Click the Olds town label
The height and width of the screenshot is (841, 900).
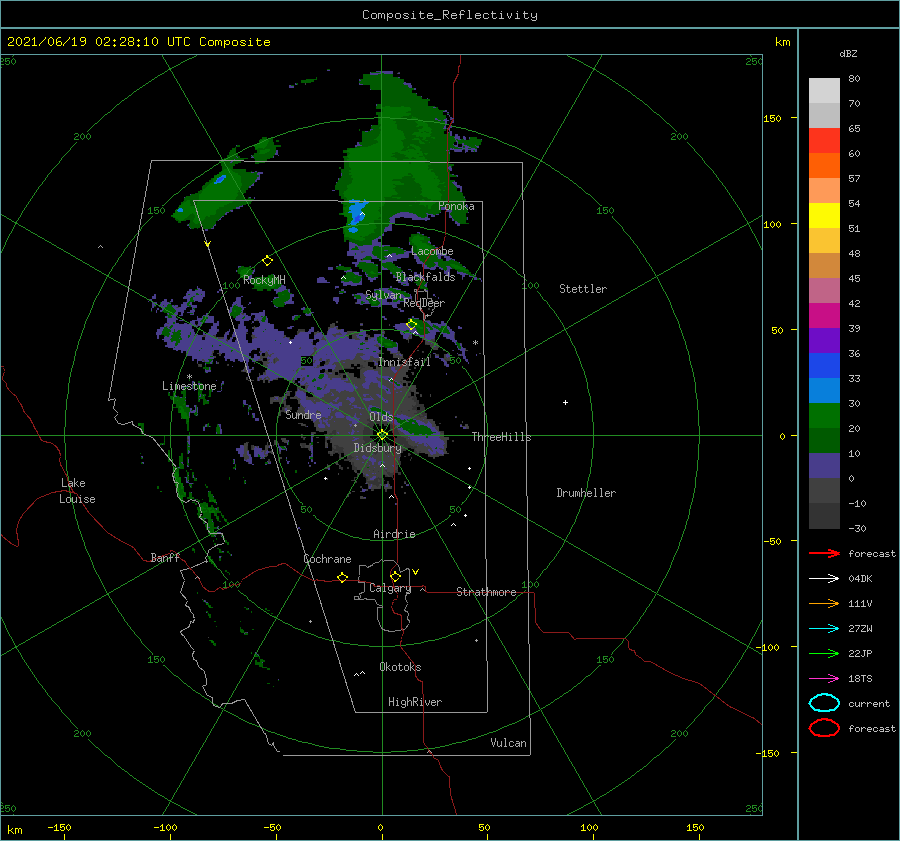pos(381,417)
